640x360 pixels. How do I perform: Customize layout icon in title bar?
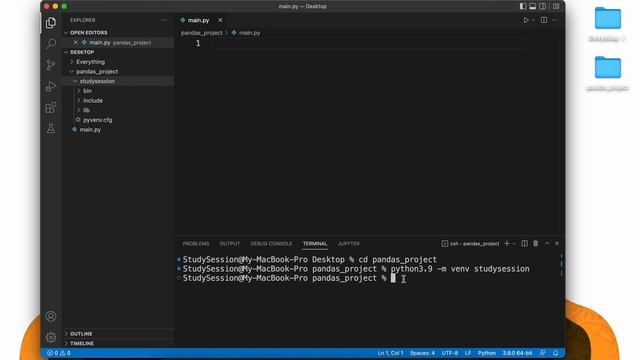[x=556, y=6]
